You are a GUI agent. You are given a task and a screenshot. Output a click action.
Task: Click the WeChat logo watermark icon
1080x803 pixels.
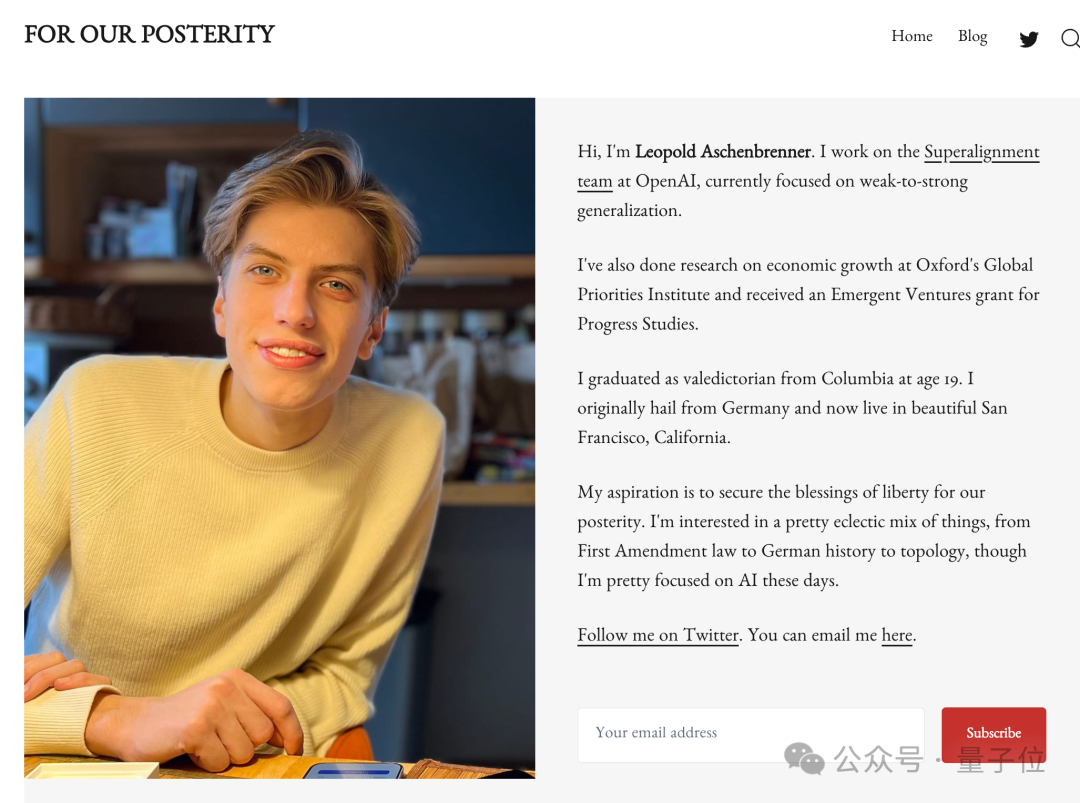click(804, 759)
